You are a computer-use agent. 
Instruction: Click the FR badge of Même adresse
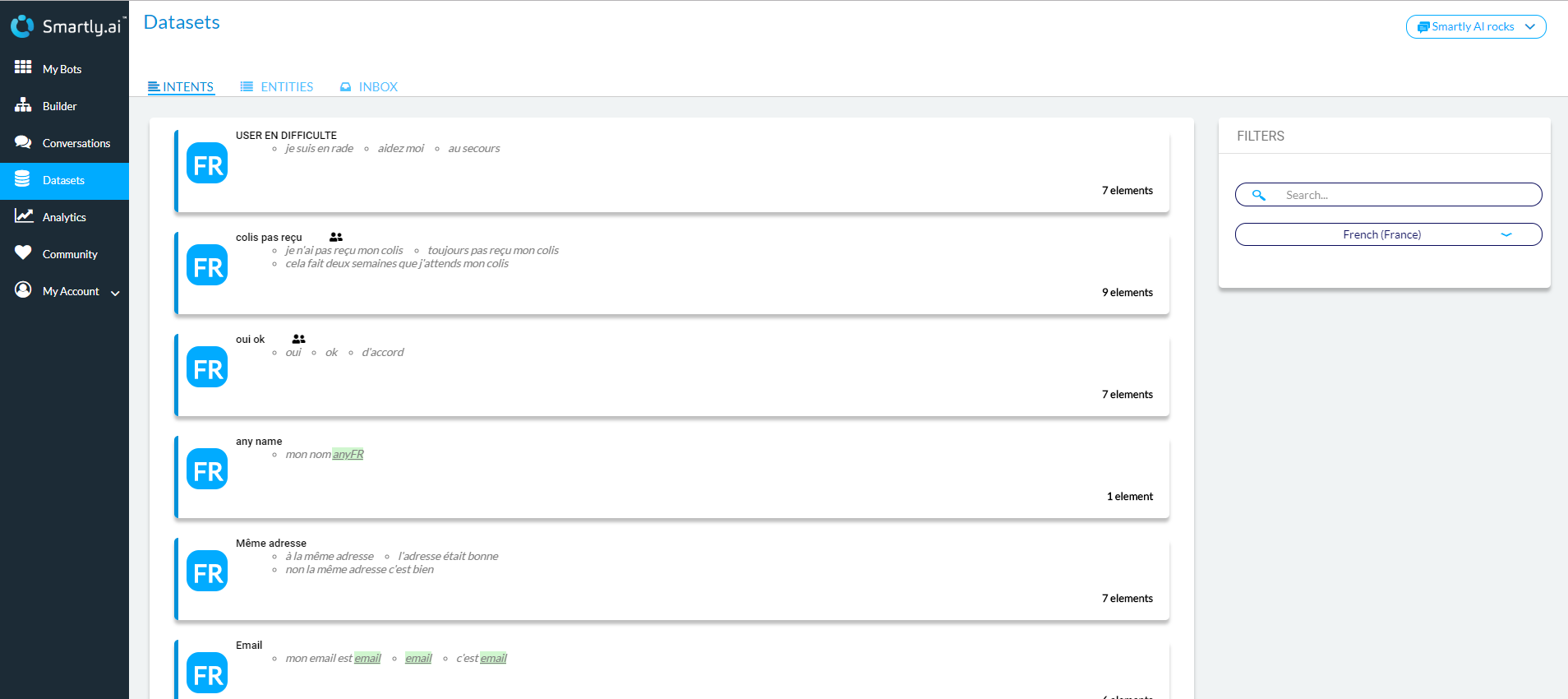pos(207,571)
